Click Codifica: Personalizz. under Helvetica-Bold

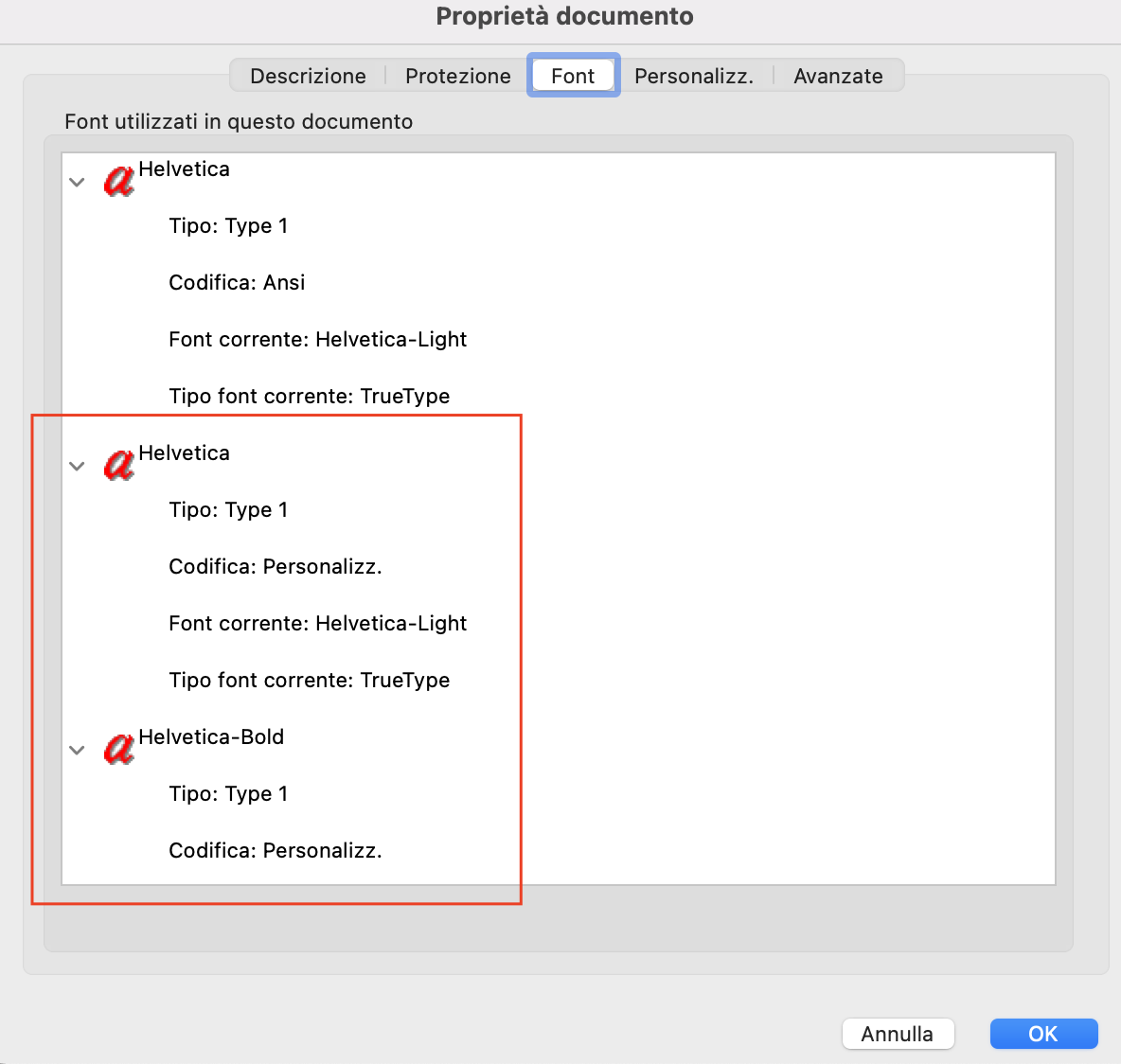pyautogui.click(x=276, y=850)
